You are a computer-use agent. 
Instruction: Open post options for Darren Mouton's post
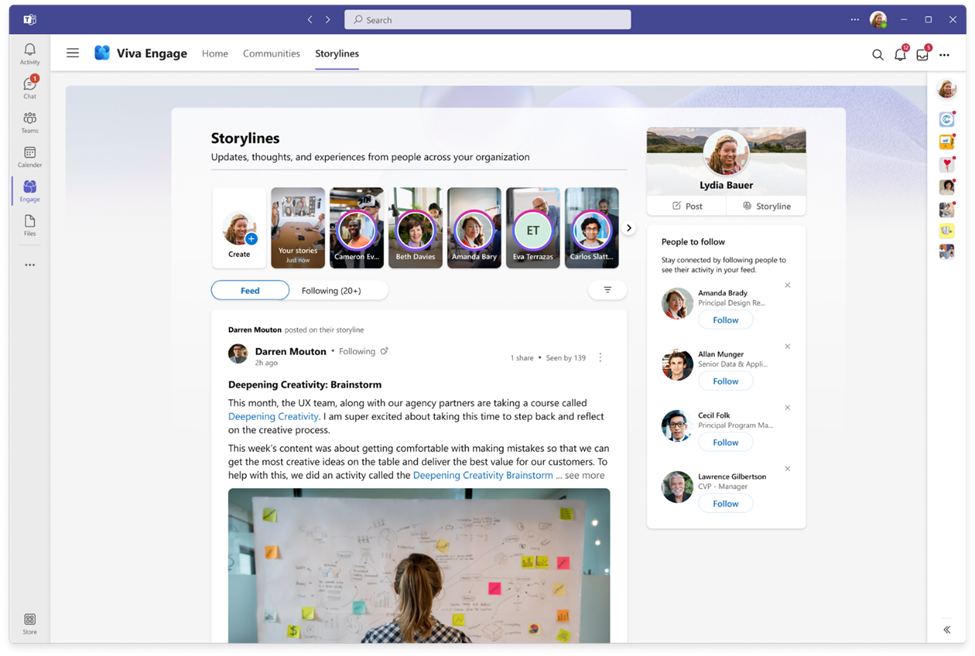[x=600, y=357]
